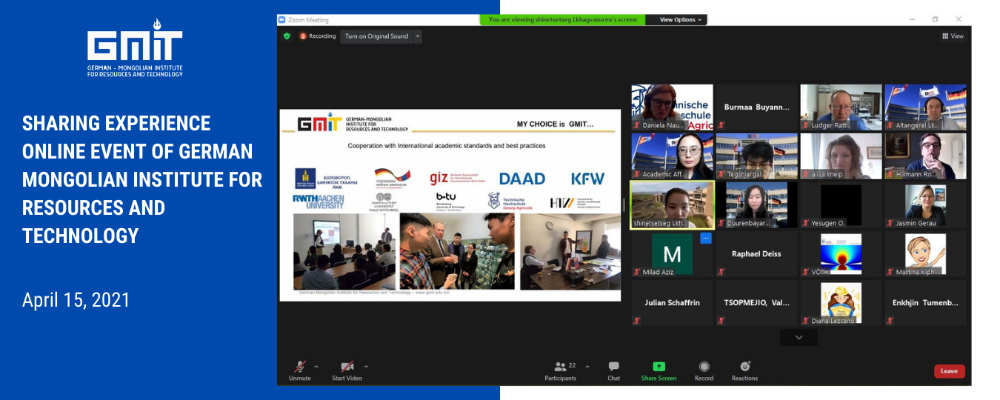The width and height of the screenshot is (1000, 400).
Task: Click the KFW logo on shared slide
Action: point(587,179)
